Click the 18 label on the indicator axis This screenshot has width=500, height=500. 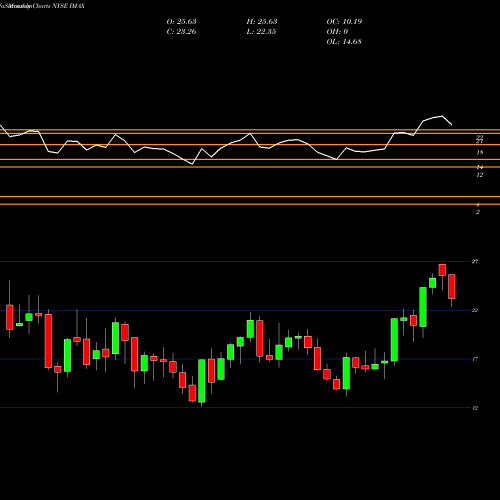click(x=480, y=153)
